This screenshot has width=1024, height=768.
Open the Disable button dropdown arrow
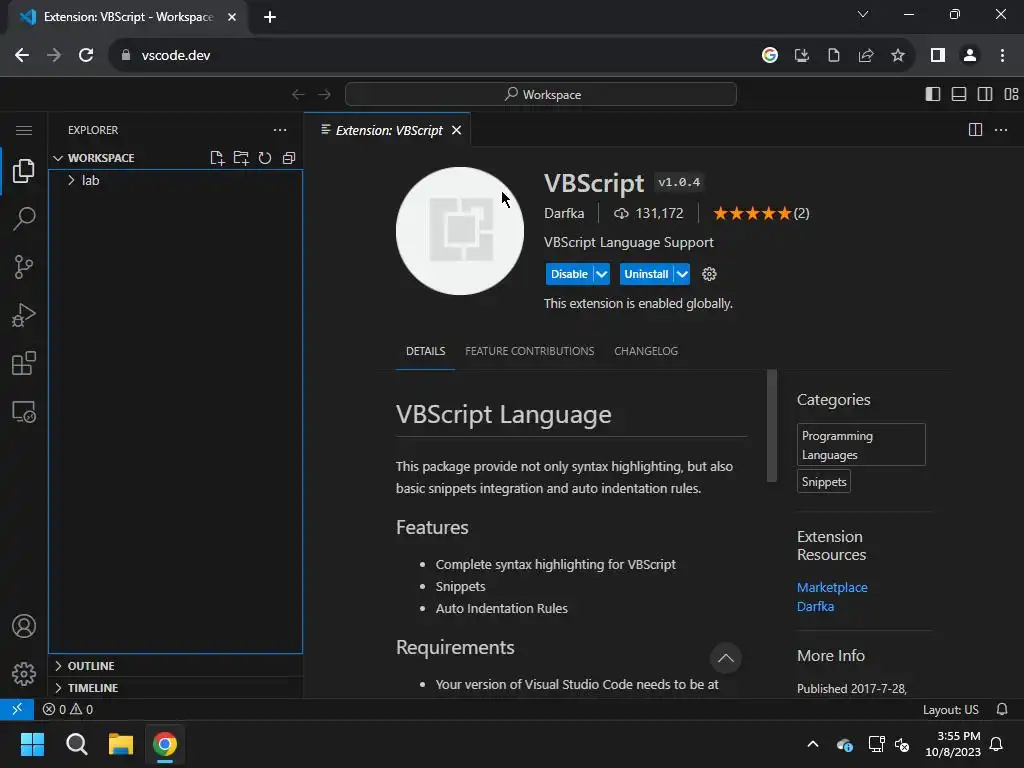[601, 274]
